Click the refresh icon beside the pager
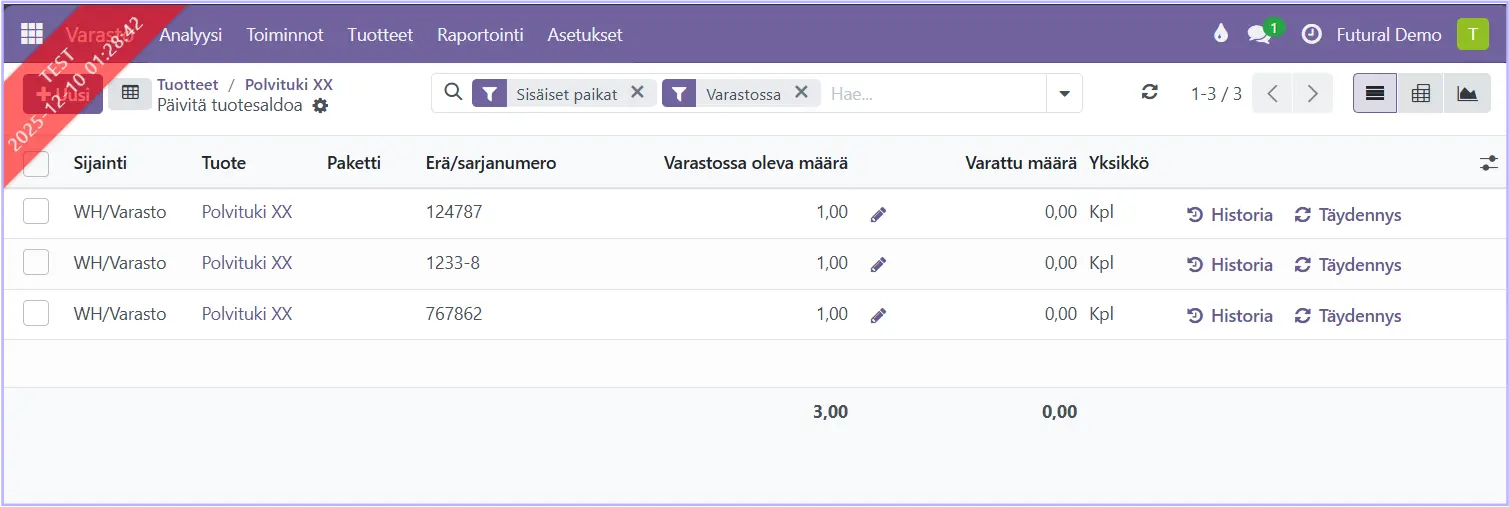The width and height of the screenshot is (1509, 507). (x=1150, y=93)
